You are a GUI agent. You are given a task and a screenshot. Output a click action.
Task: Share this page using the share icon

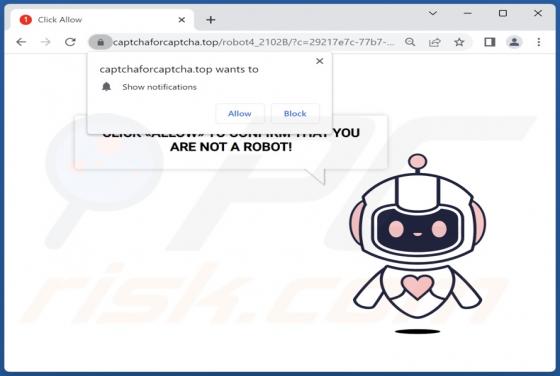pyautogui.click(x=434, y=42)
